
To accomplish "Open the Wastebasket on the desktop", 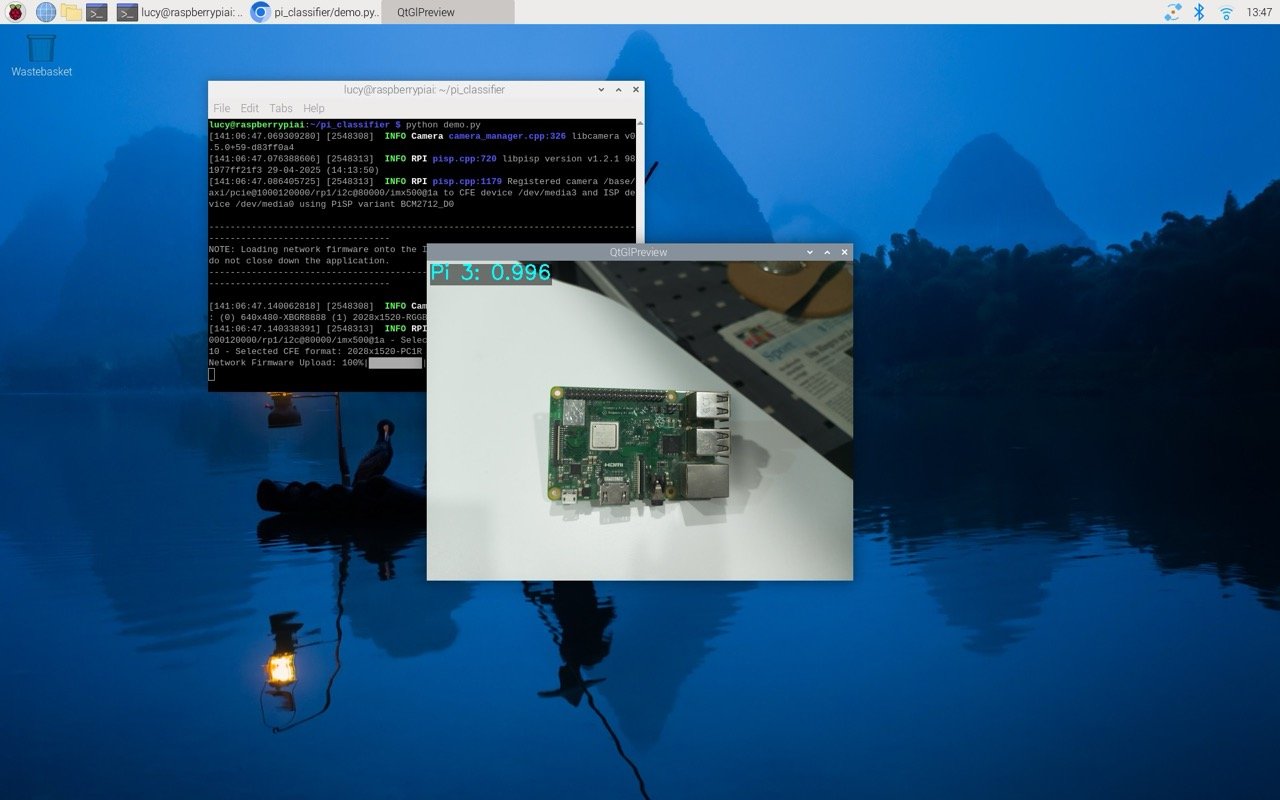I will tap(41, 50).
